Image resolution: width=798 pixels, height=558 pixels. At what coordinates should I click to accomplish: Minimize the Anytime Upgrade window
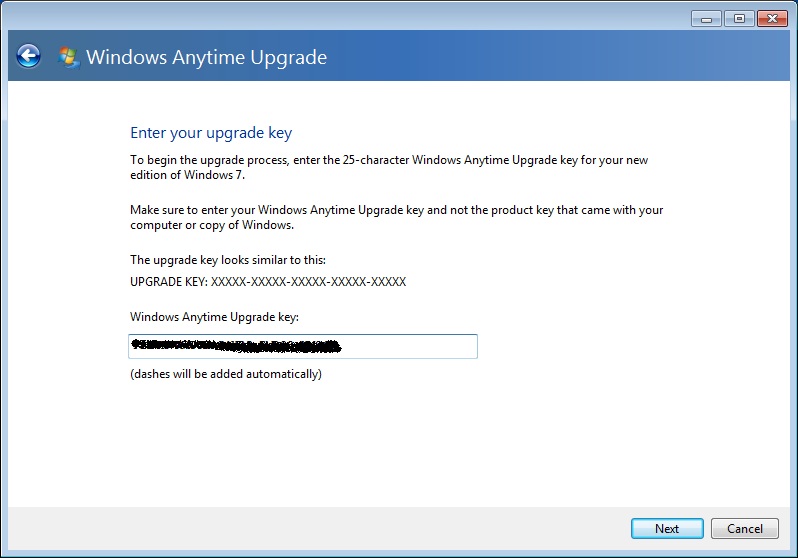pos(706,19)
